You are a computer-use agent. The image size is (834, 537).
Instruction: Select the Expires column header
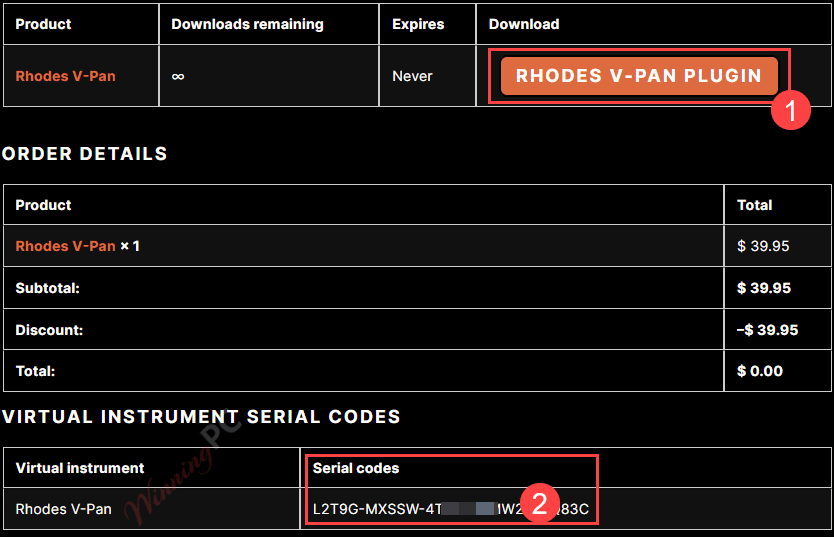(418, 24)
